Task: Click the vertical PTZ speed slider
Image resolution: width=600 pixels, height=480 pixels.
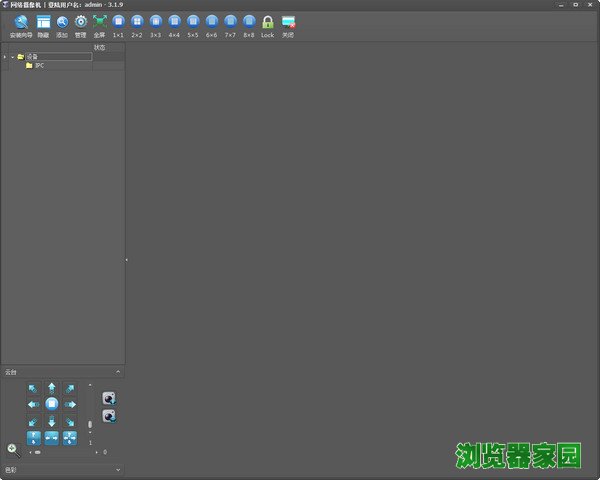Action: coord(89,423)
